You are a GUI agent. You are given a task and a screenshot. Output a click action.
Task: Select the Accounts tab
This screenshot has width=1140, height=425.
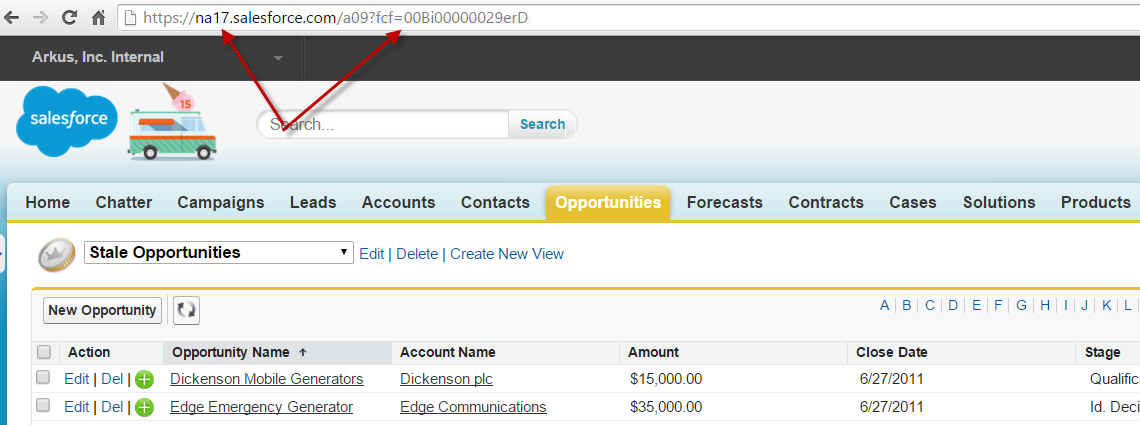pyautogui.click(x=398, y=202)
